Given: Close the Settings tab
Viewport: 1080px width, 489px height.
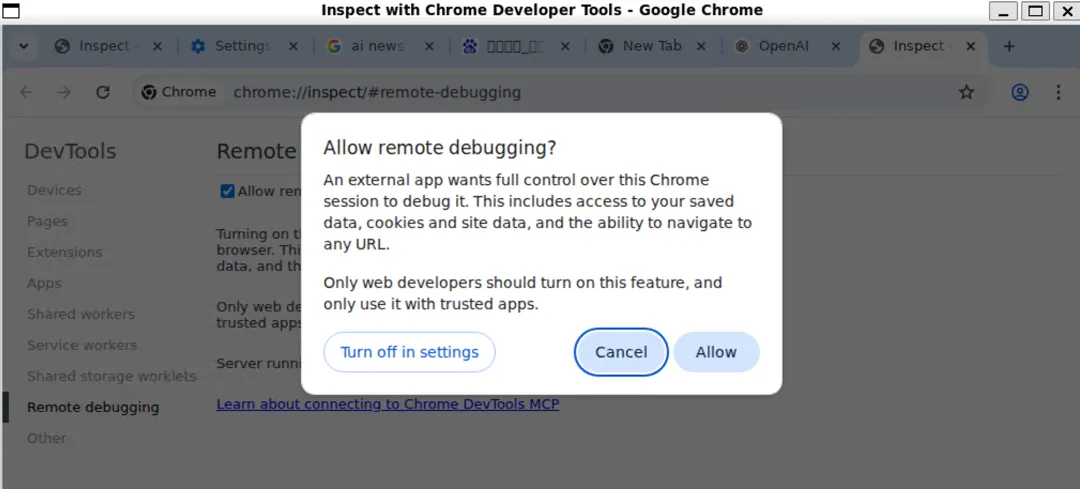Looking at the screenshot, I should 294,46.
